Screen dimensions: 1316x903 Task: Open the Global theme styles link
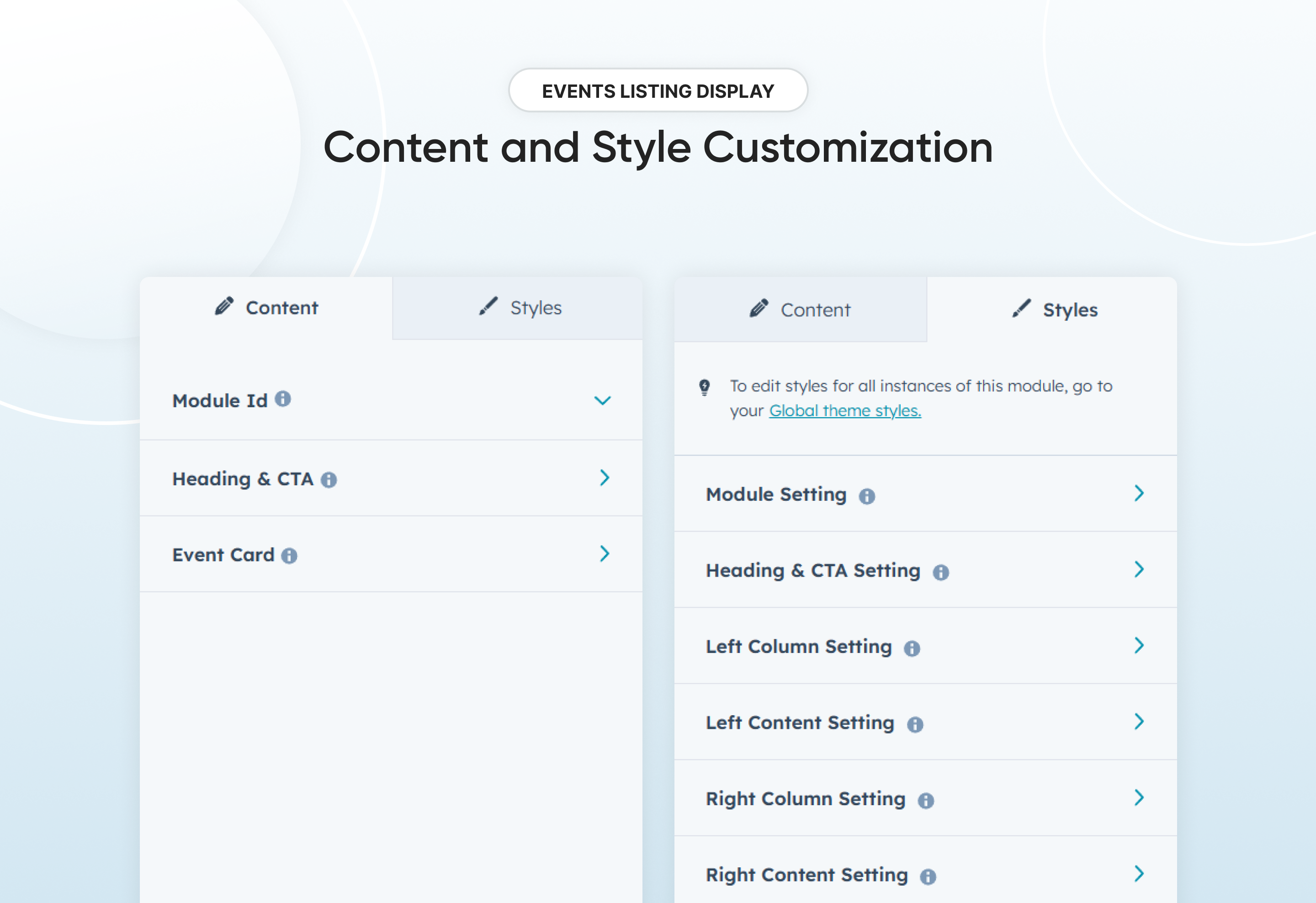pos(845,410)
